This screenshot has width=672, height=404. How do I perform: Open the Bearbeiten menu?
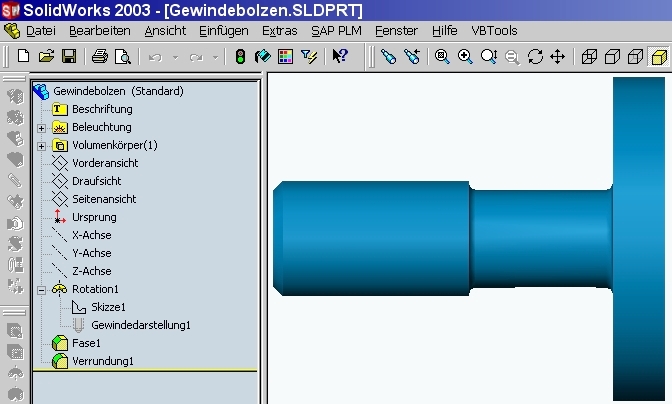pos(100,31)
